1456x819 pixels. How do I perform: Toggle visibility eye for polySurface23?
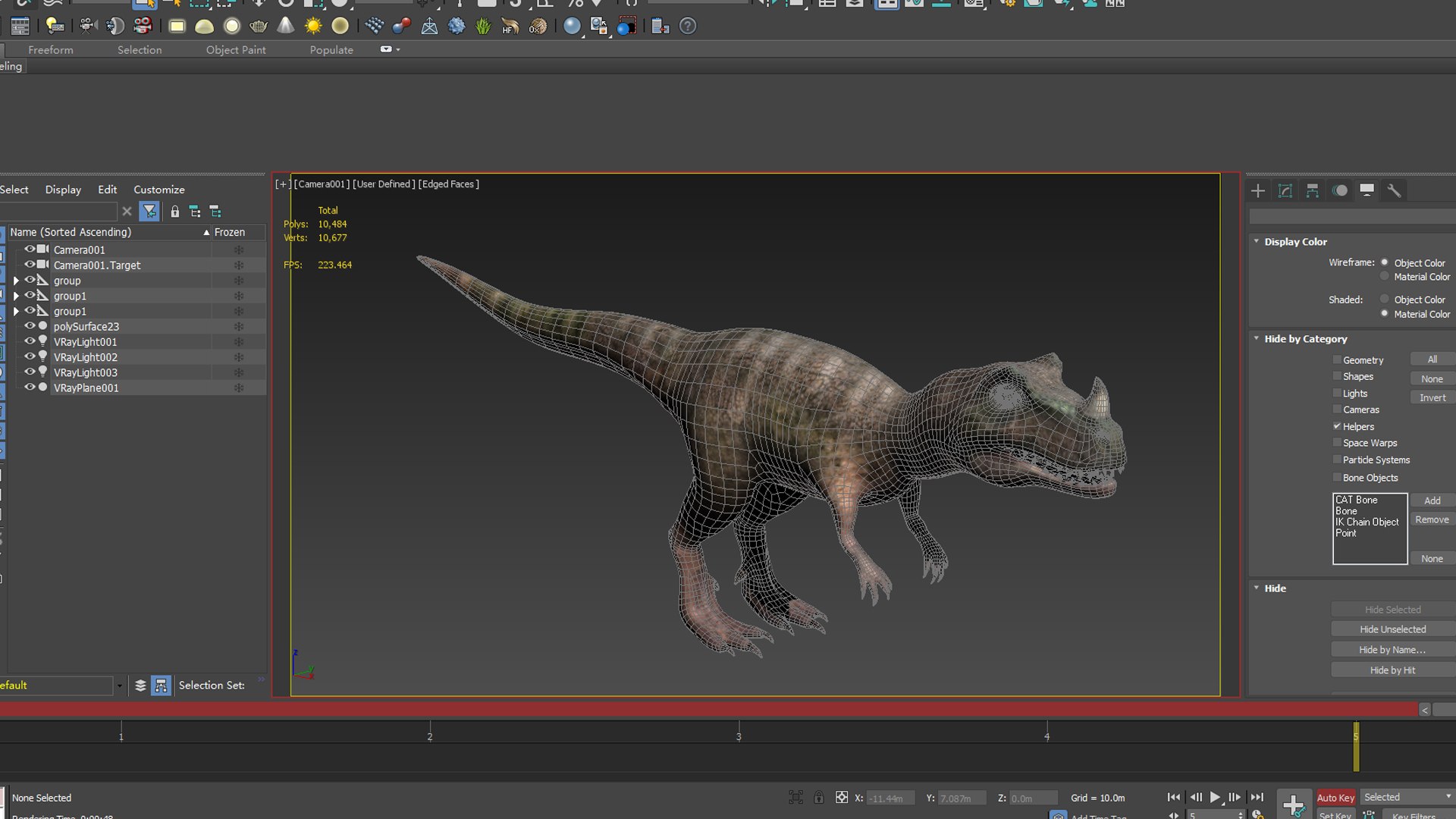click(30, 326)
